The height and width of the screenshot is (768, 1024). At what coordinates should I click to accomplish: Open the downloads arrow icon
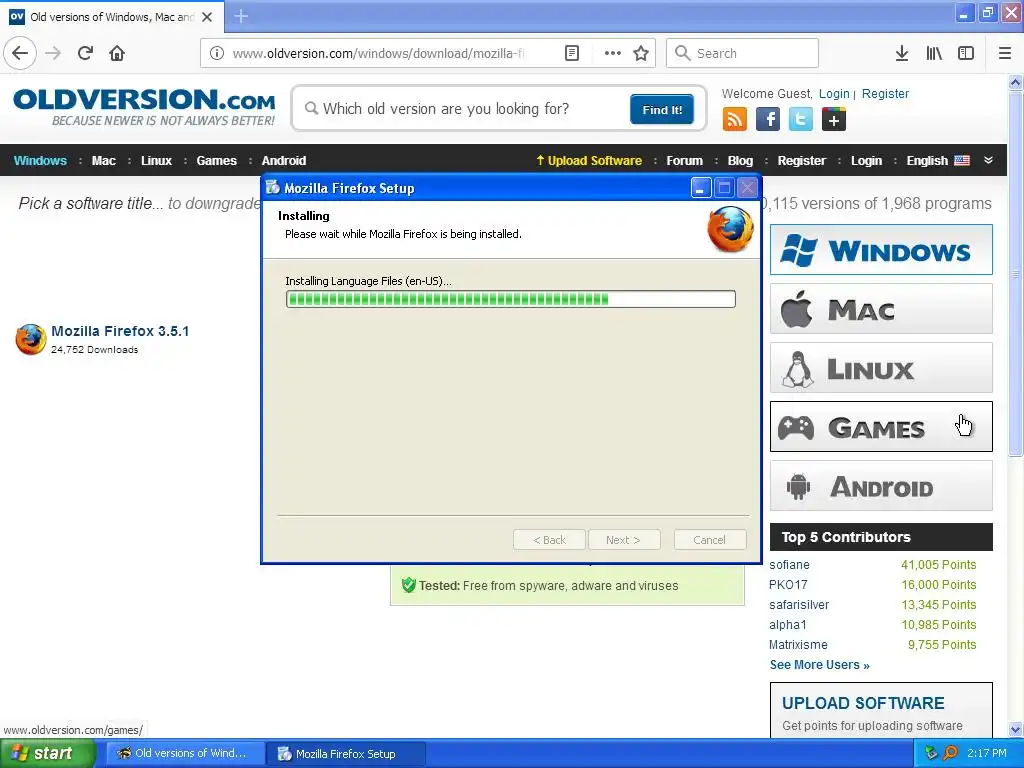[902, 53]
